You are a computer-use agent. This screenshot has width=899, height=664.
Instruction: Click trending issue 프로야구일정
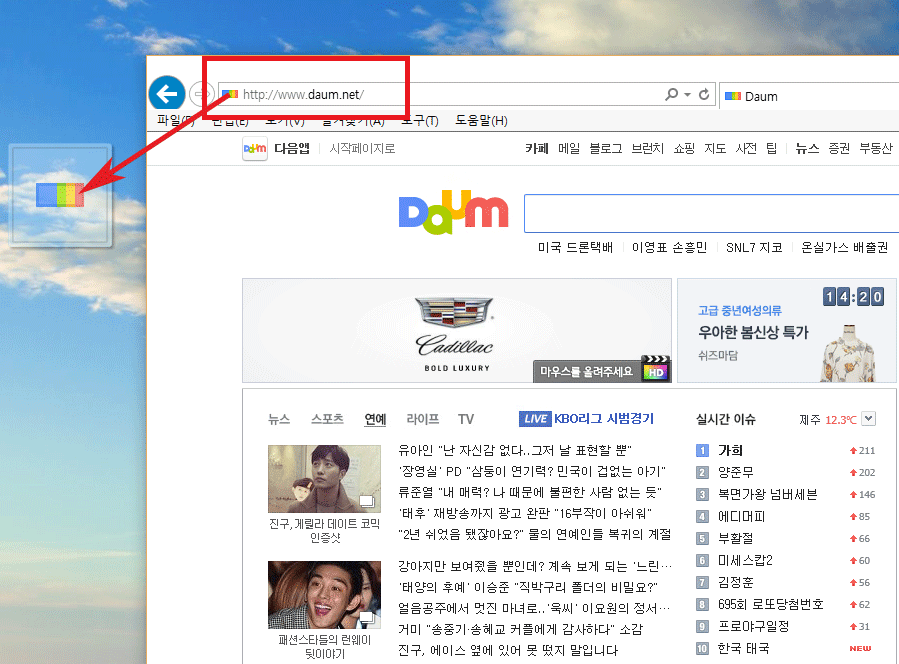click(x=753, y=626)
